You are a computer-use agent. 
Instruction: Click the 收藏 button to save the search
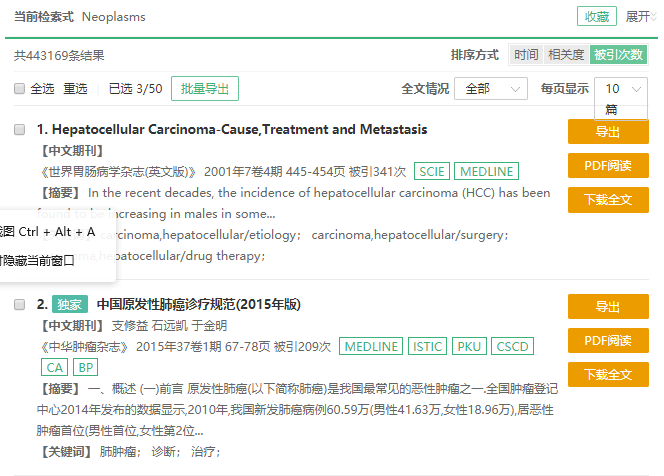(x=596, y=17)
